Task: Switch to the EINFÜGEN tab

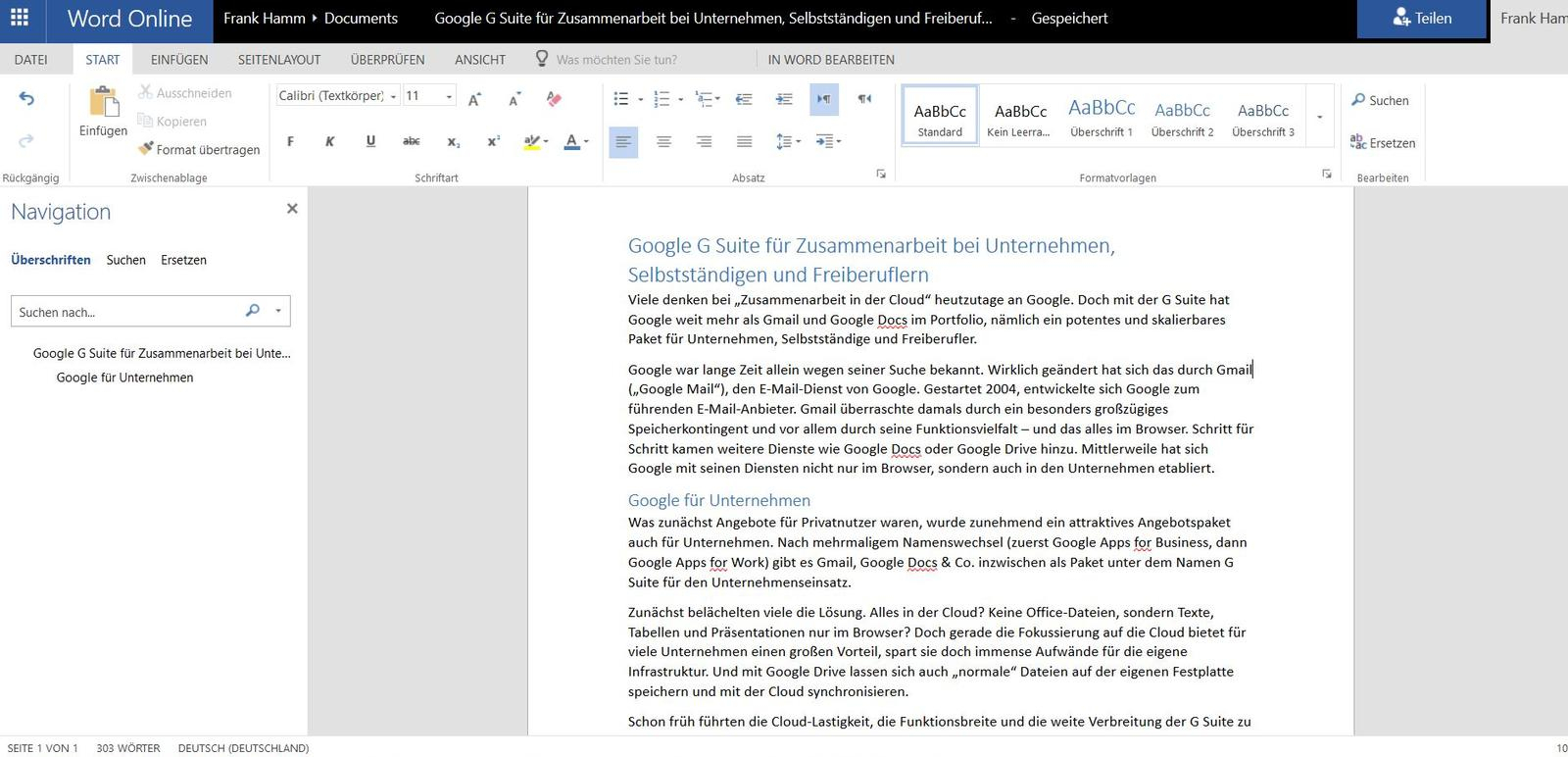Action: pos(179,60)
